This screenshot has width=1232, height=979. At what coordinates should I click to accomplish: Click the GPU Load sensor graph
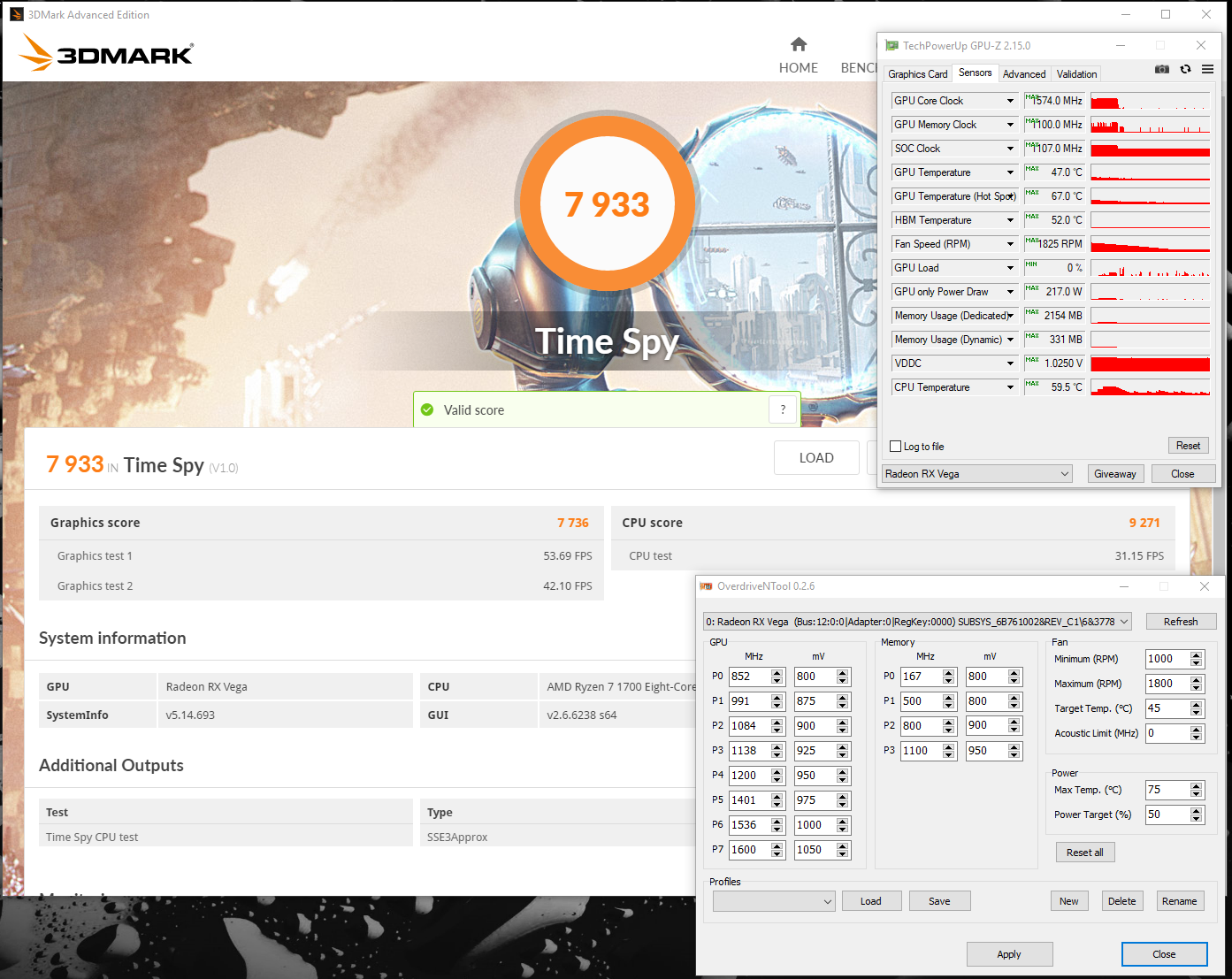click(x=1150, y=268)
